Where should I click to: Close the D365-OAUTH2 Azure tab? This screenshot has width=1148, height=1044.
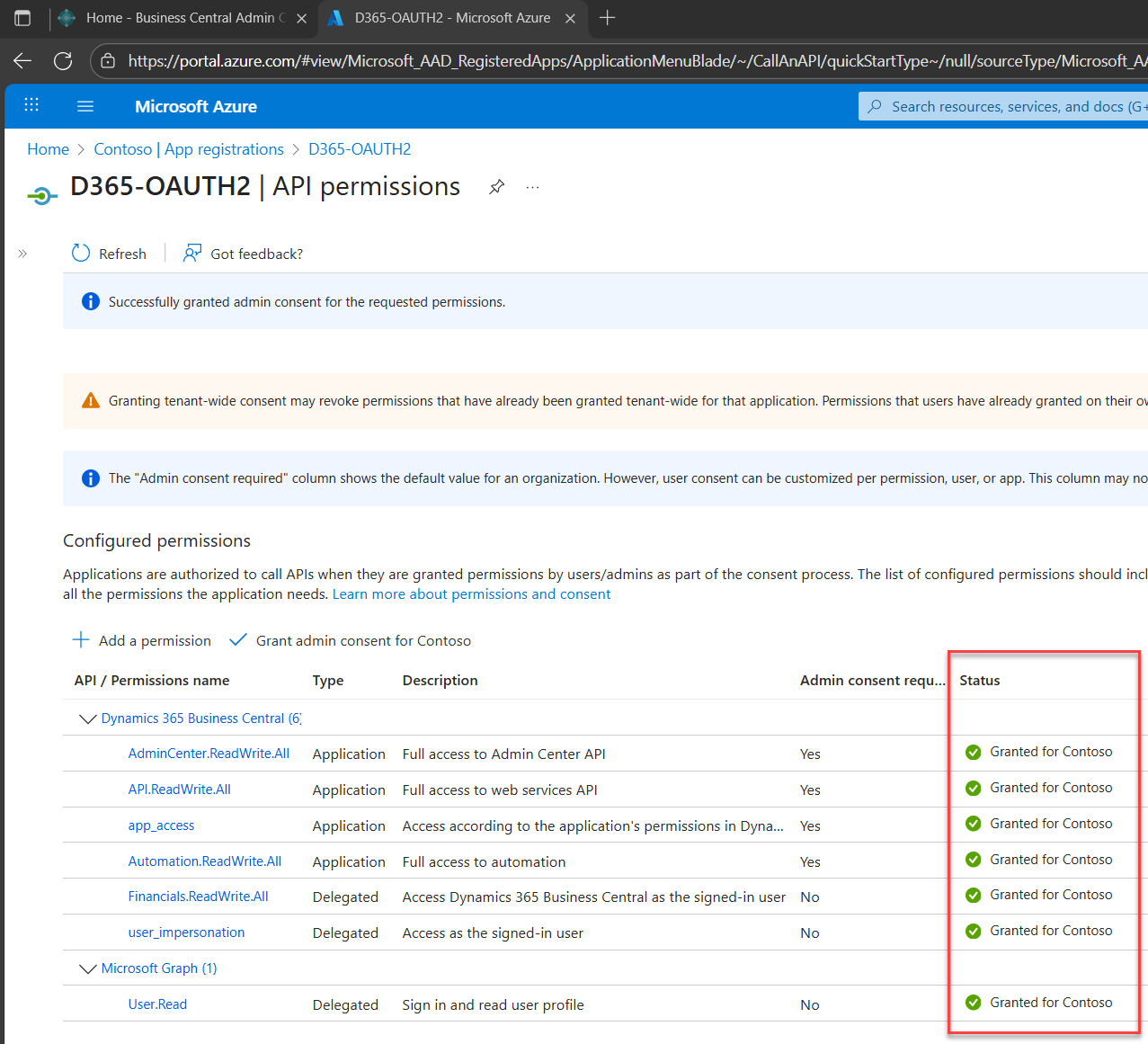(570, 18)
